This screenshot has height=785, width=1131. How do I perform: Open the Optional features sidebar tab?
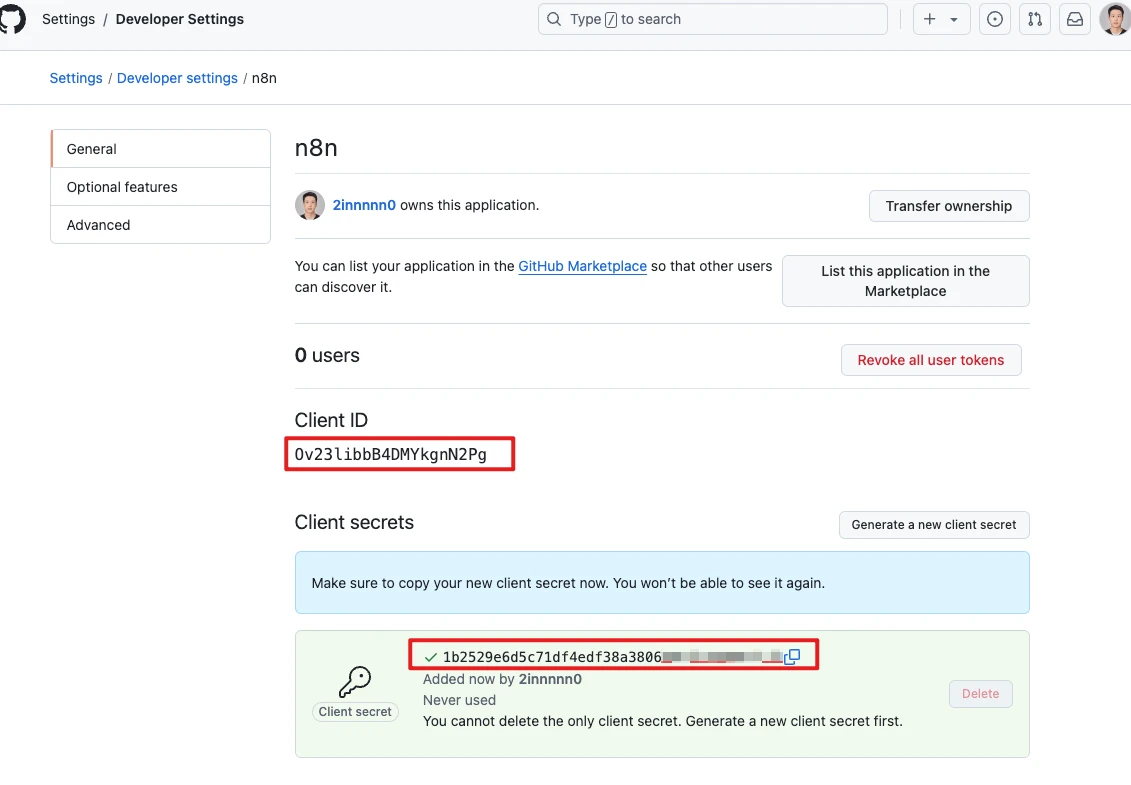coord(160,187)
